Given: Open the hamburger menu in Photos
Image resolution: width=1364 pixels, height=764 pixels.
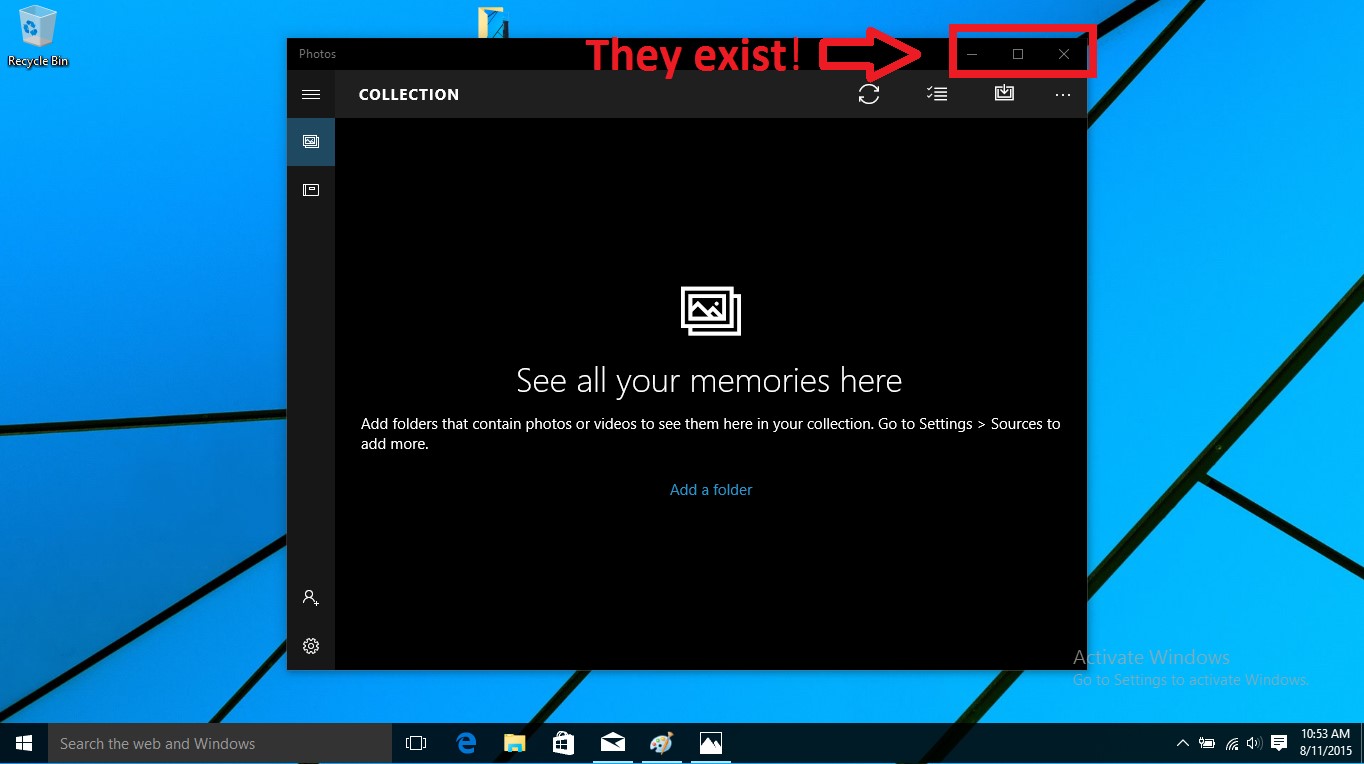Looking at the screenshot, I should [x=311, y=95].
